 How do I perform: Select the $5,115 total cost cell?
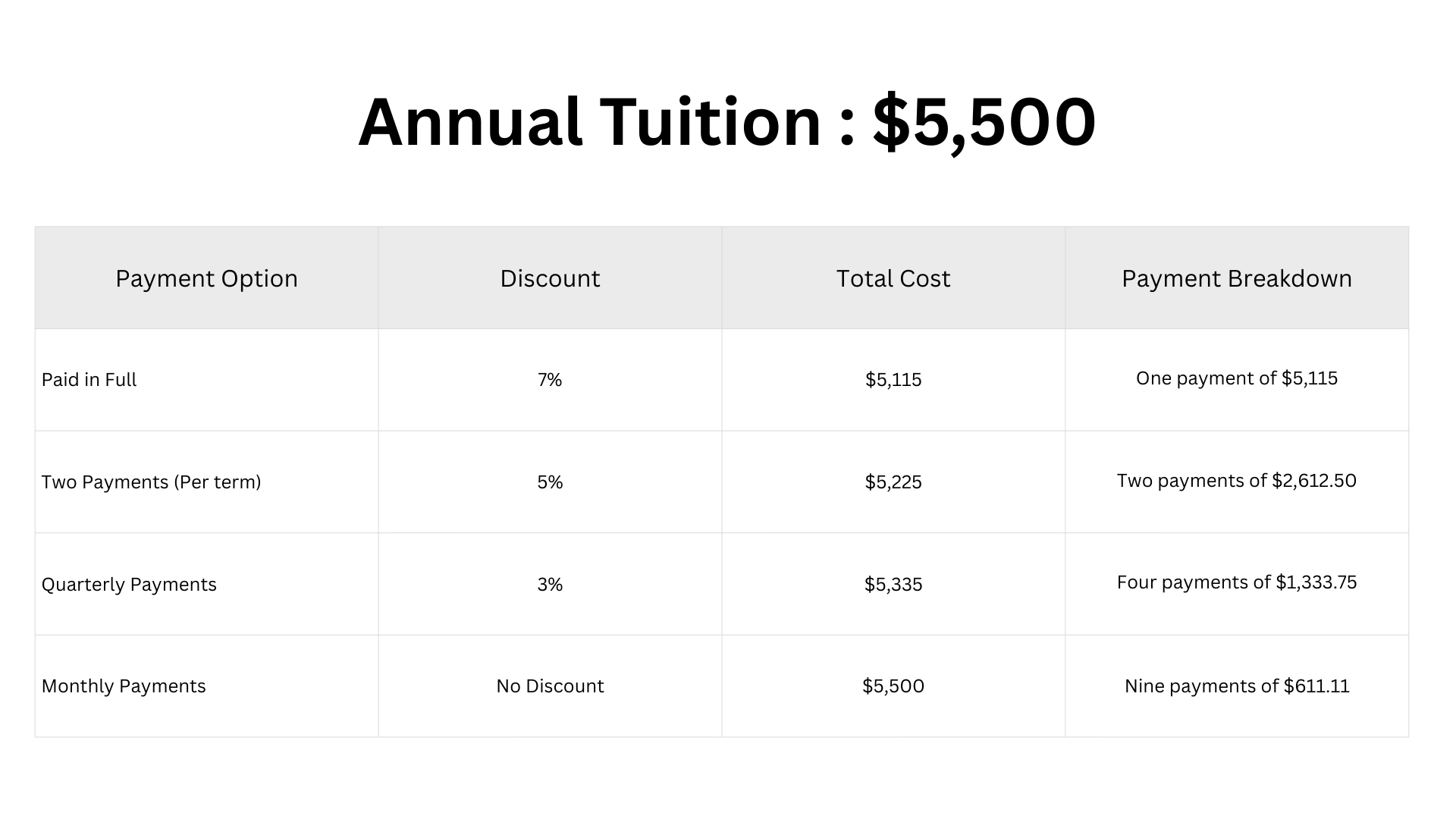click(893, 380)
